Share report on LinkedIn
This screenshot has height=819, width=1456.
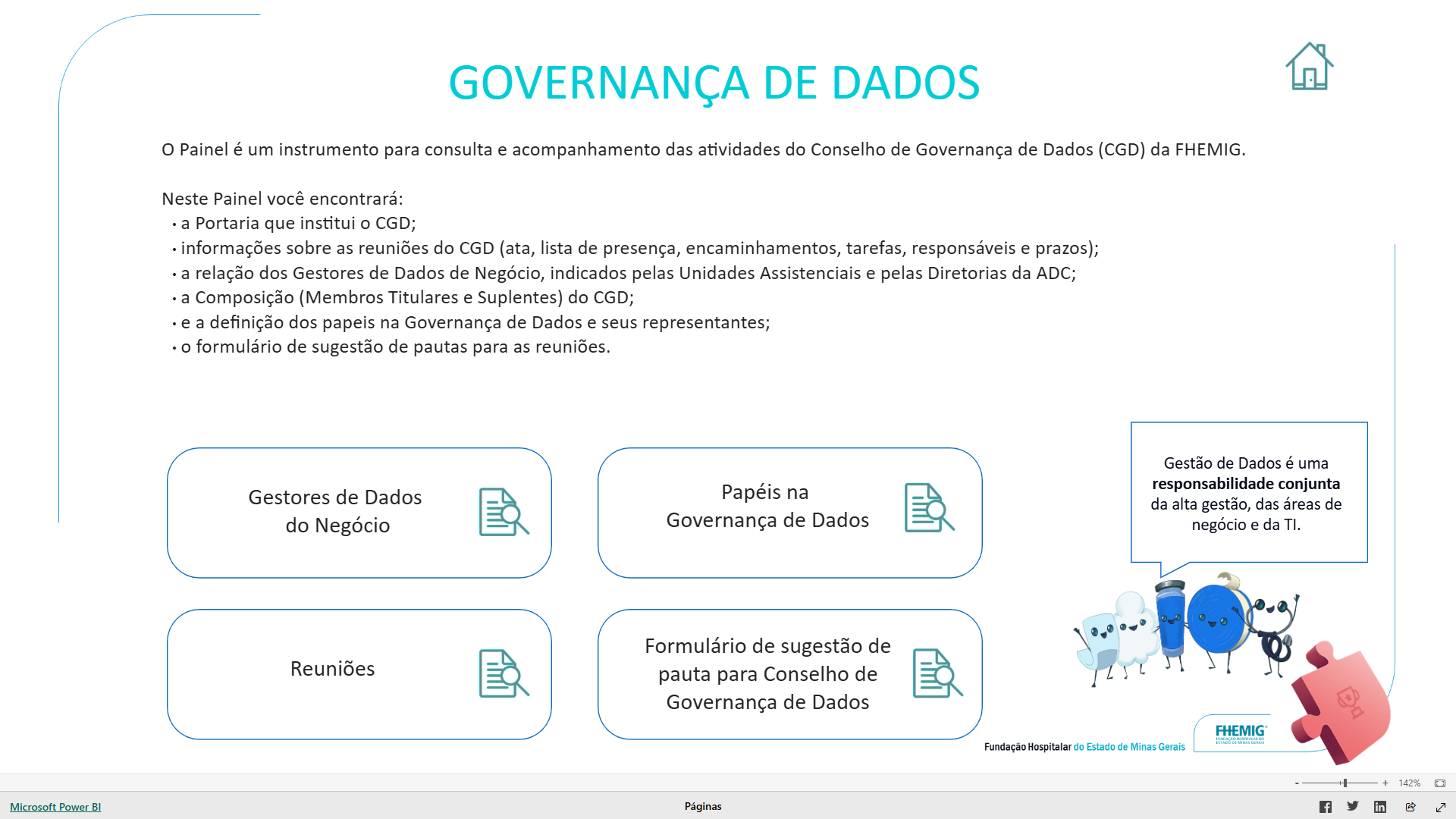coord(1380,807)
